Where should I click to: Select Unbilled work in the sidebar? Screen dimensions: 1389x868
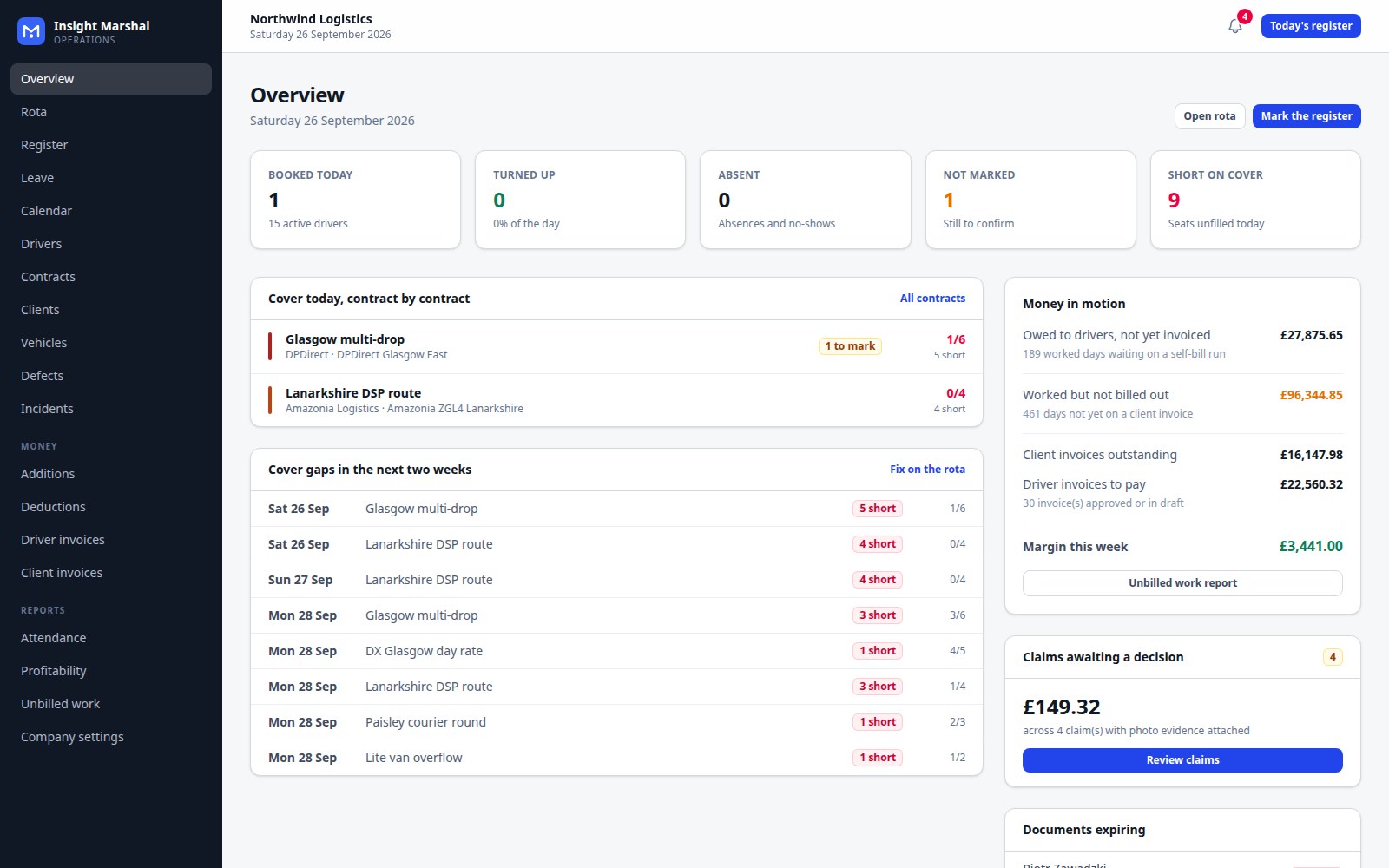tap(111, 704)
